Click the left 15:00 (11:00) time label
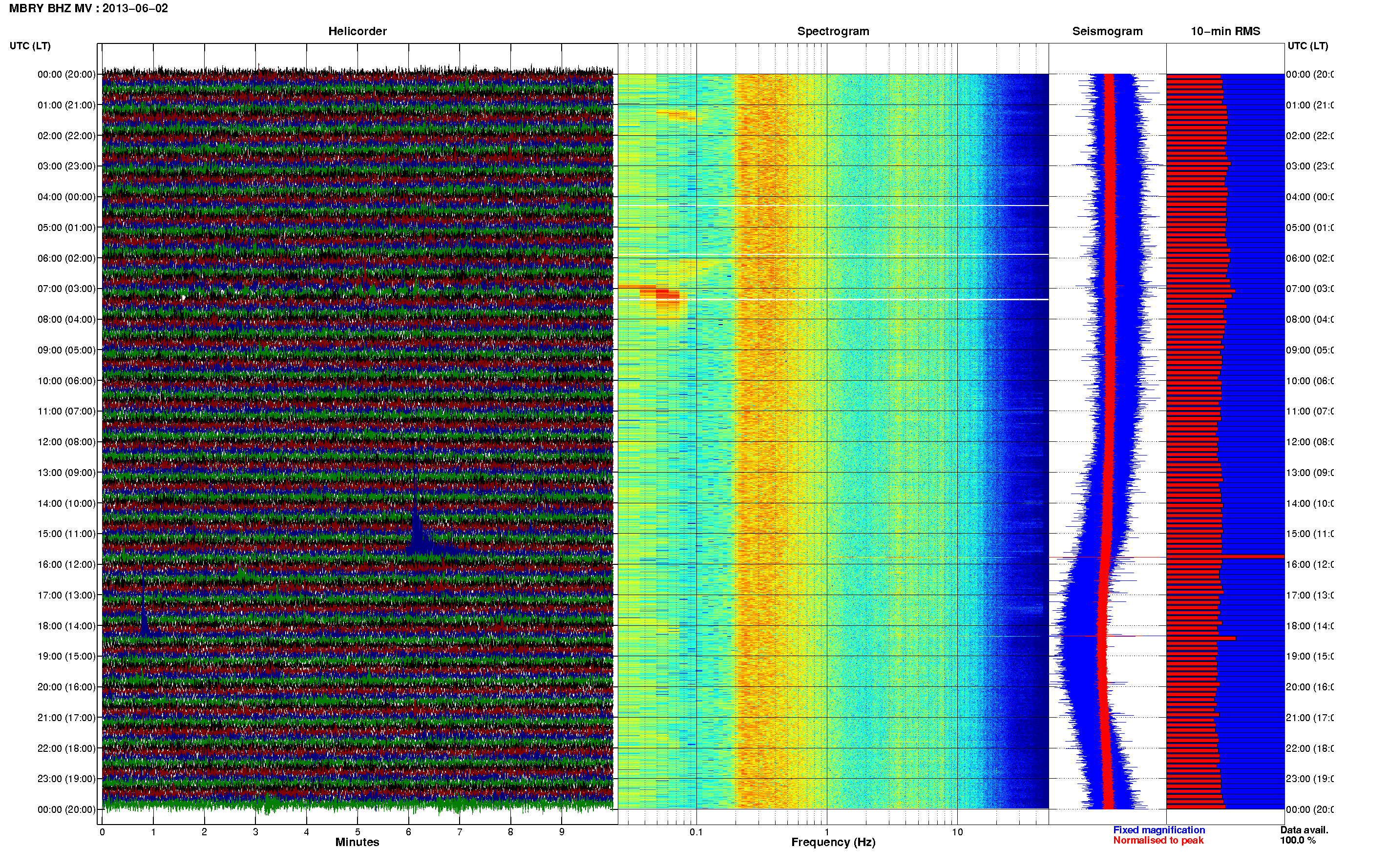Image resolution: width=1389 pixels, height=868 pixels. pos(66,534)
